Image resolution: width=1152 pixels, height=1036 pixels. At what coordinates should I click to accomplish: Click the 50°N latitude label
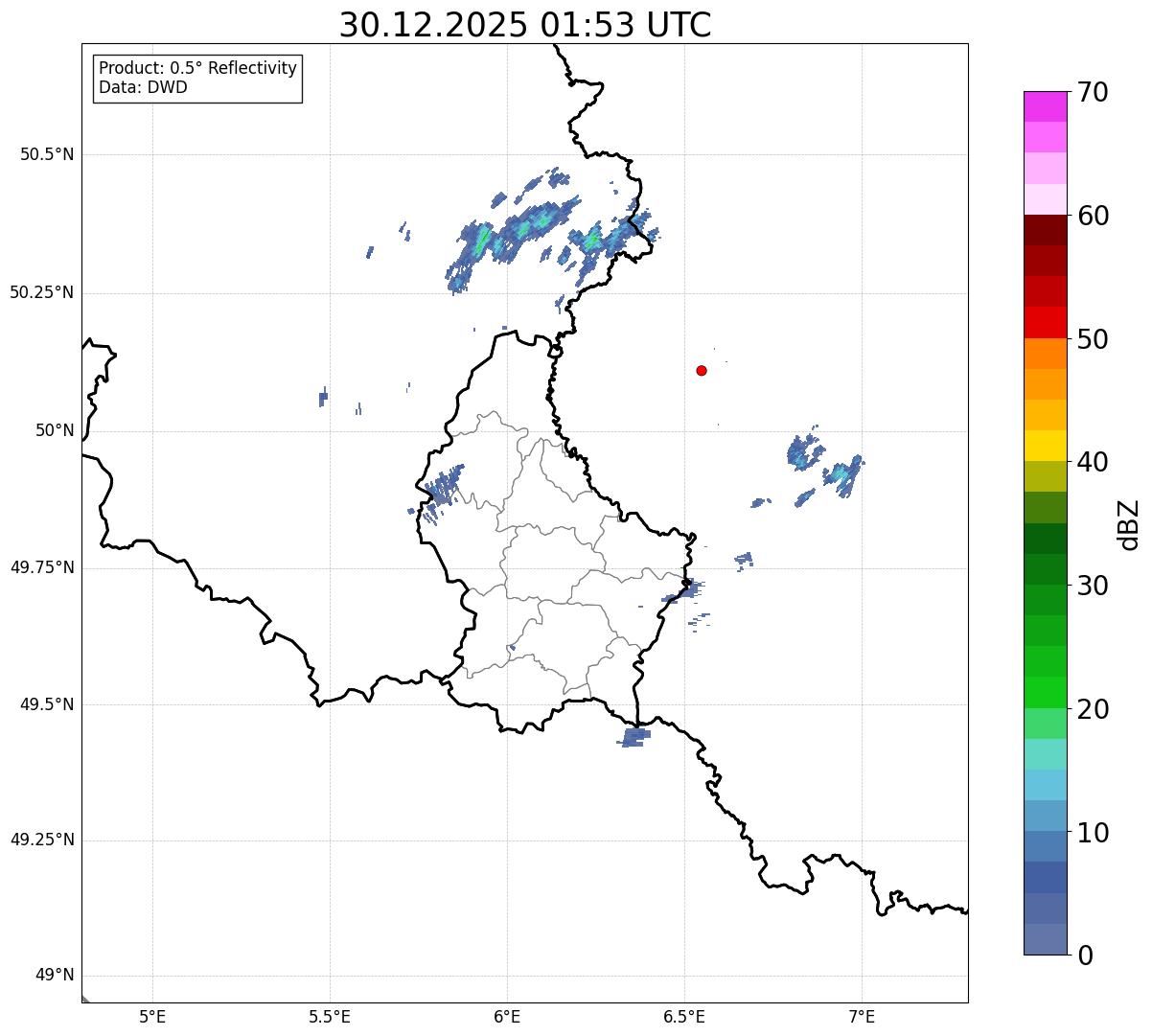(55, 430)
